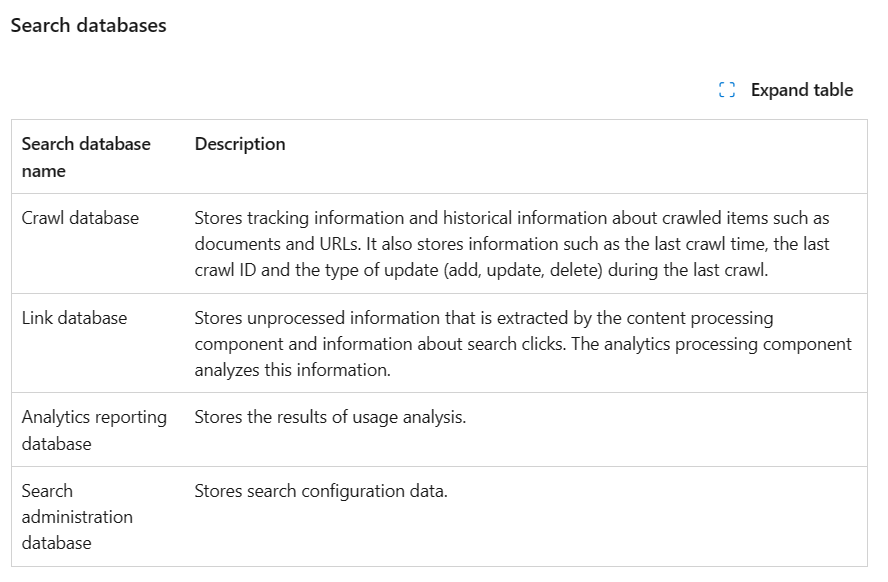
Task: Click the Description column header
Action: 240,144
